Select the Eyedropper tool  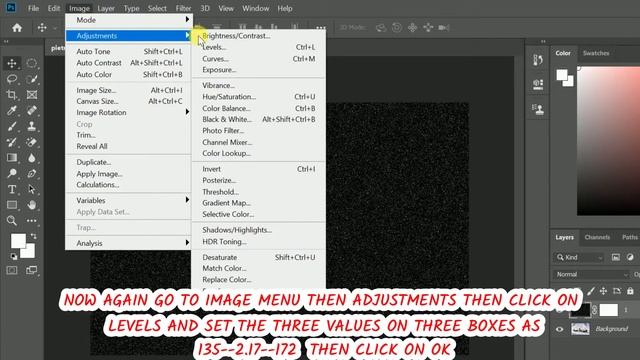tap(12, 110)
